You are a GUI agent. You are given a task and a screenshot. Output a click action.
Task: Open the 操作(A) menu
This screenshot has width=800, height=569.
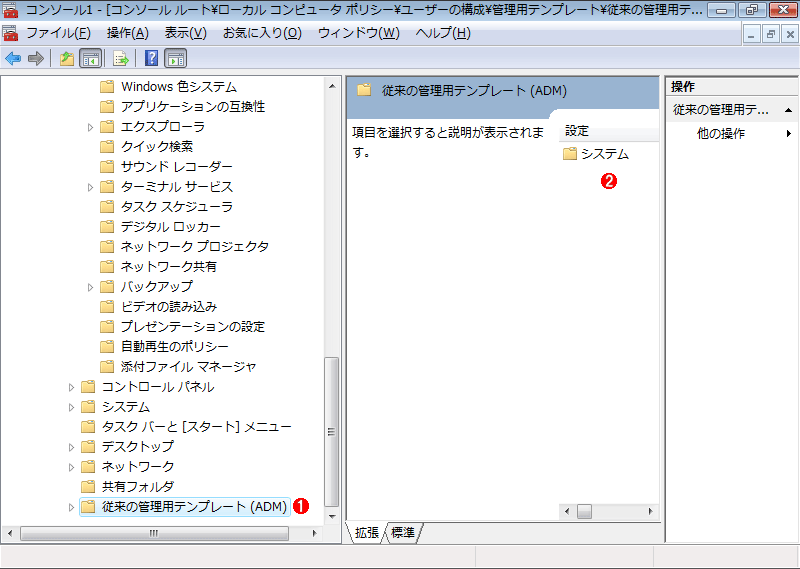coord(128,34)
